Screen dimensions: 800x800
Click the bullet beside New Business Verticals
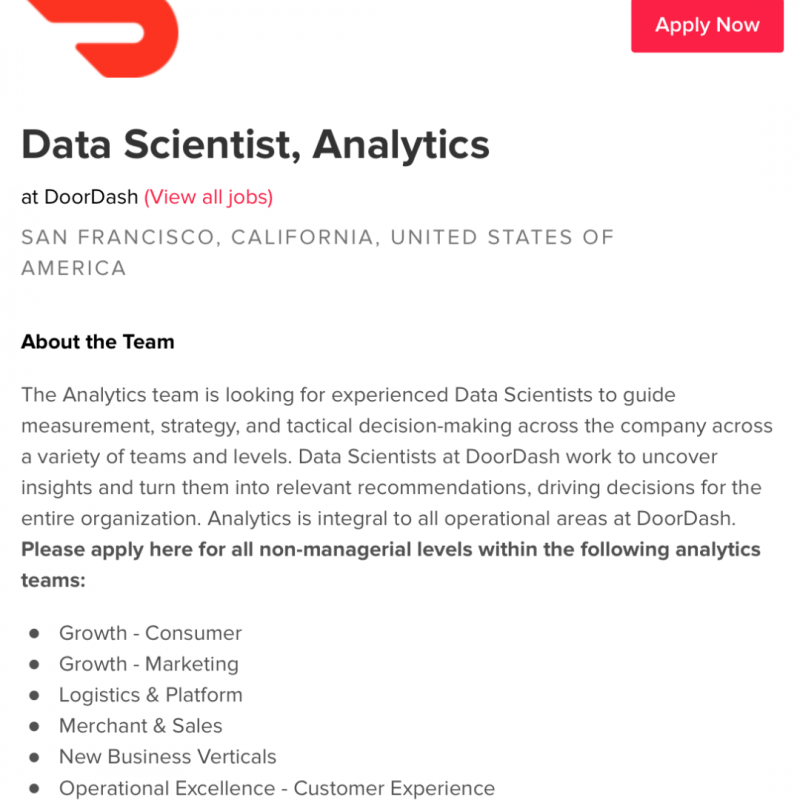pos(34,757)
